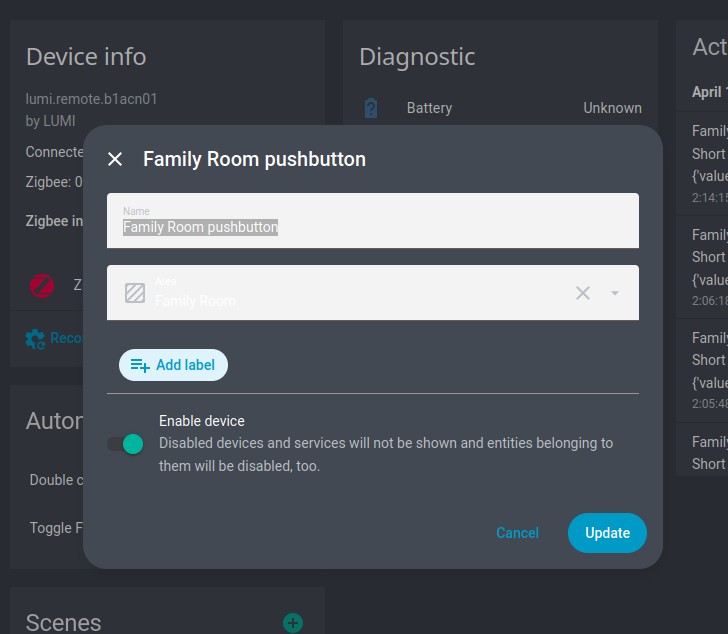728x634 pixels.
Task: Clear the Family Room area selection
Action: click(583, 293)
